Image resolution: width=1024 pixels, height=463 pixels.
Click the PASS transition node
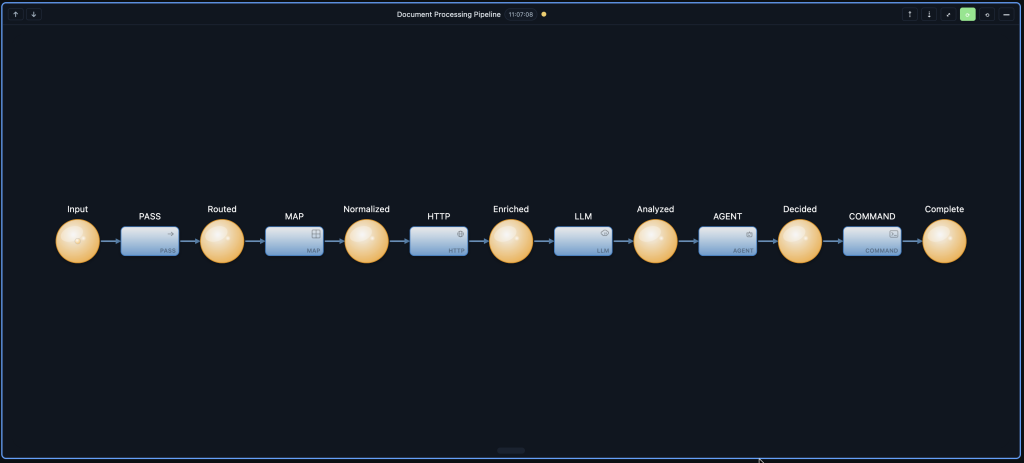(150, 241)
